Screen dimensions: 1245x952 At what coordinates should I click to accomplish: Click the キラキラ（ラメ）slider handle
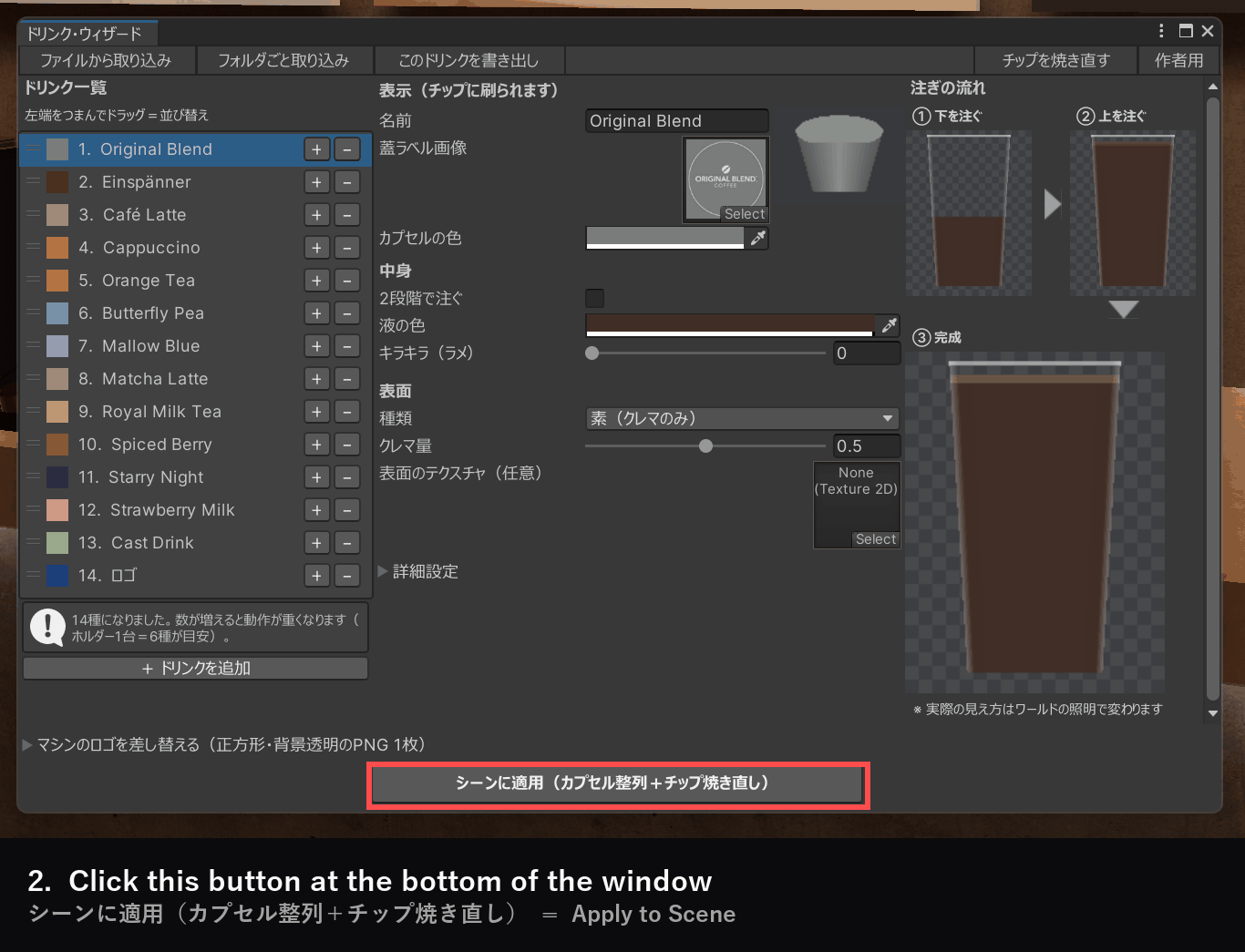coord(592,353)
